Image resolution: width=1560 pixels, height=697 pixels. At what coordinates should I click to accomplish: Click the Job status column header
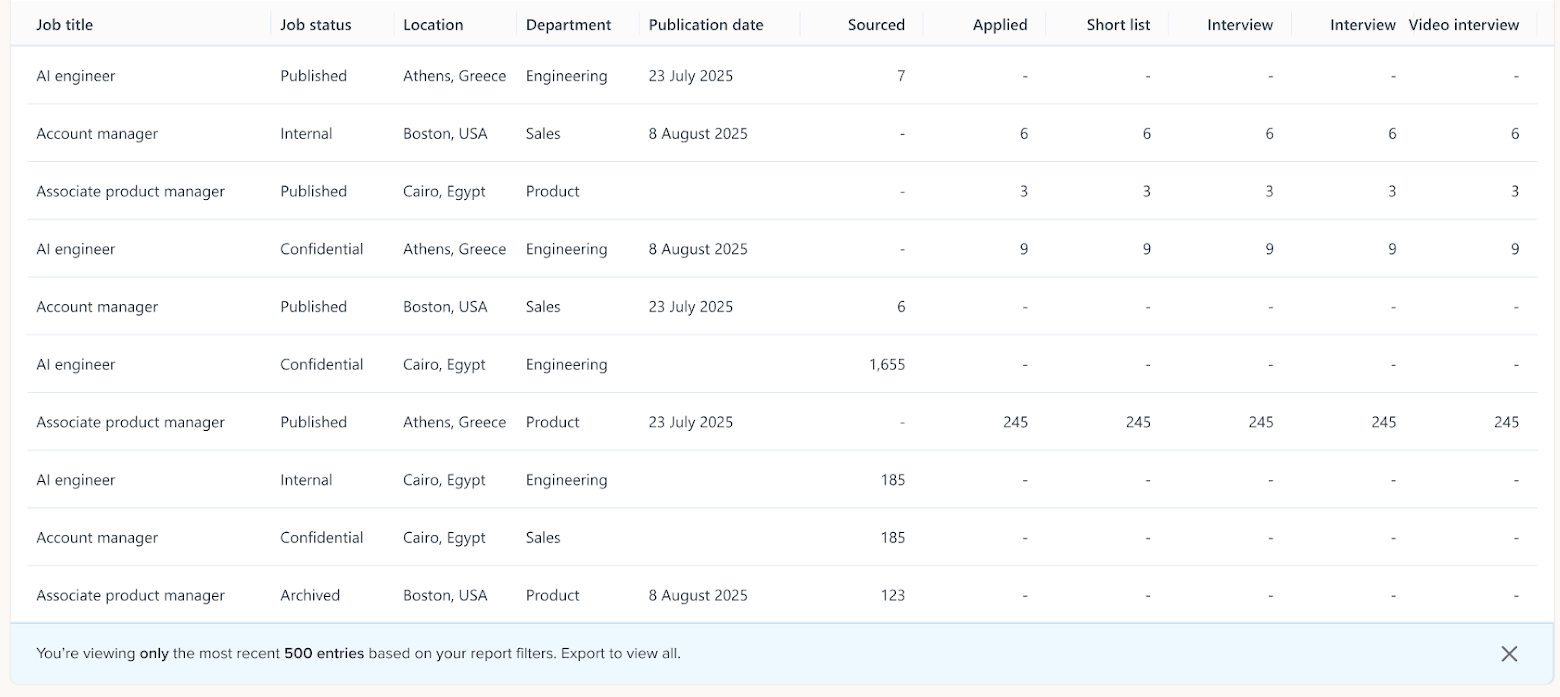[x=316, y=25]
